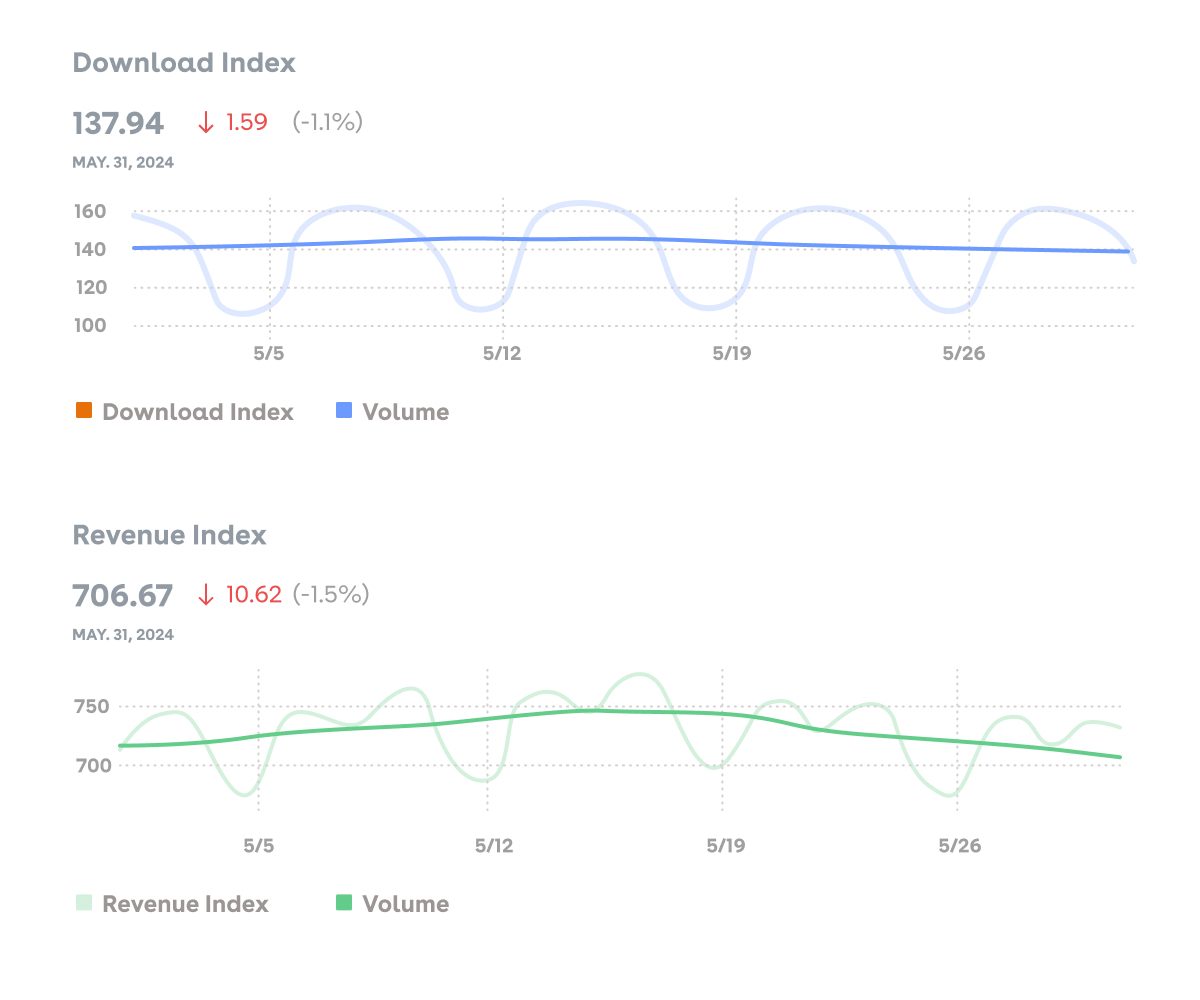Click the date under the 706.67 value
The height and width of the screenshot is (1000, 1200).
123,634
